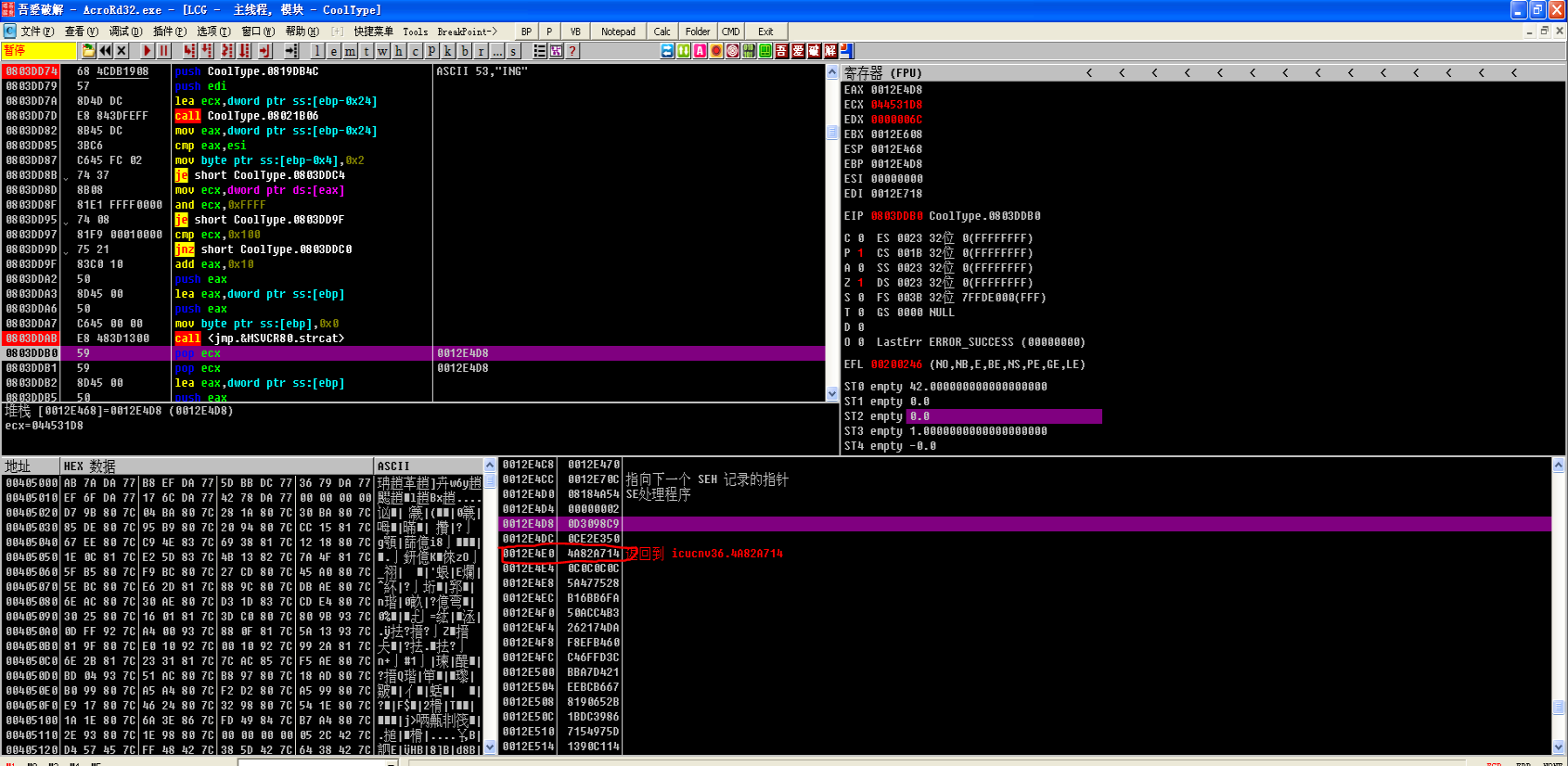1568x766 pixels.
Task: Click the Step Over toolbar icon
Action: (x=206, y=51)
